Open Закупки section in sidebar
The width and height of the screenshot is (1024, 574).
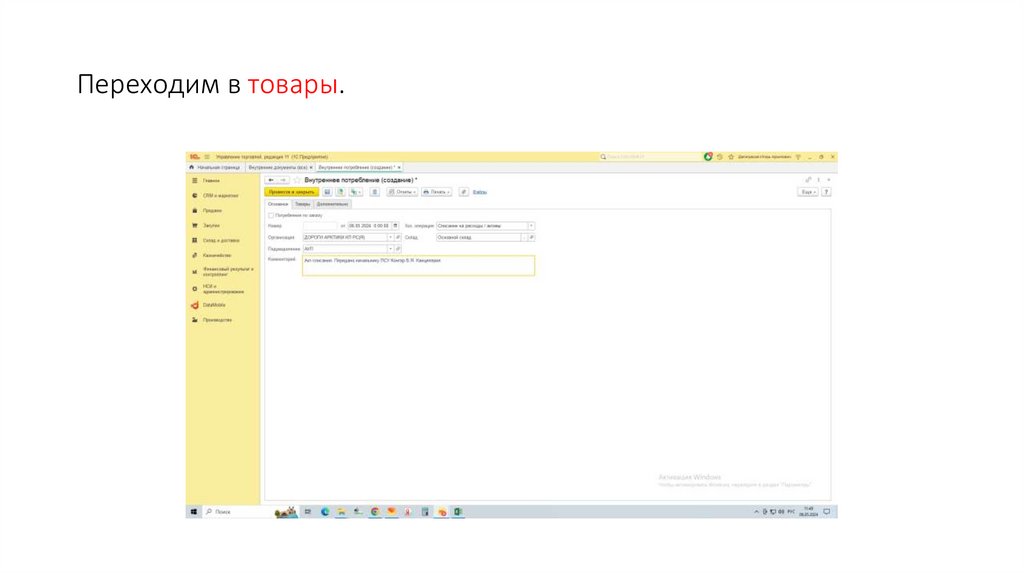(x=211, y=226)
